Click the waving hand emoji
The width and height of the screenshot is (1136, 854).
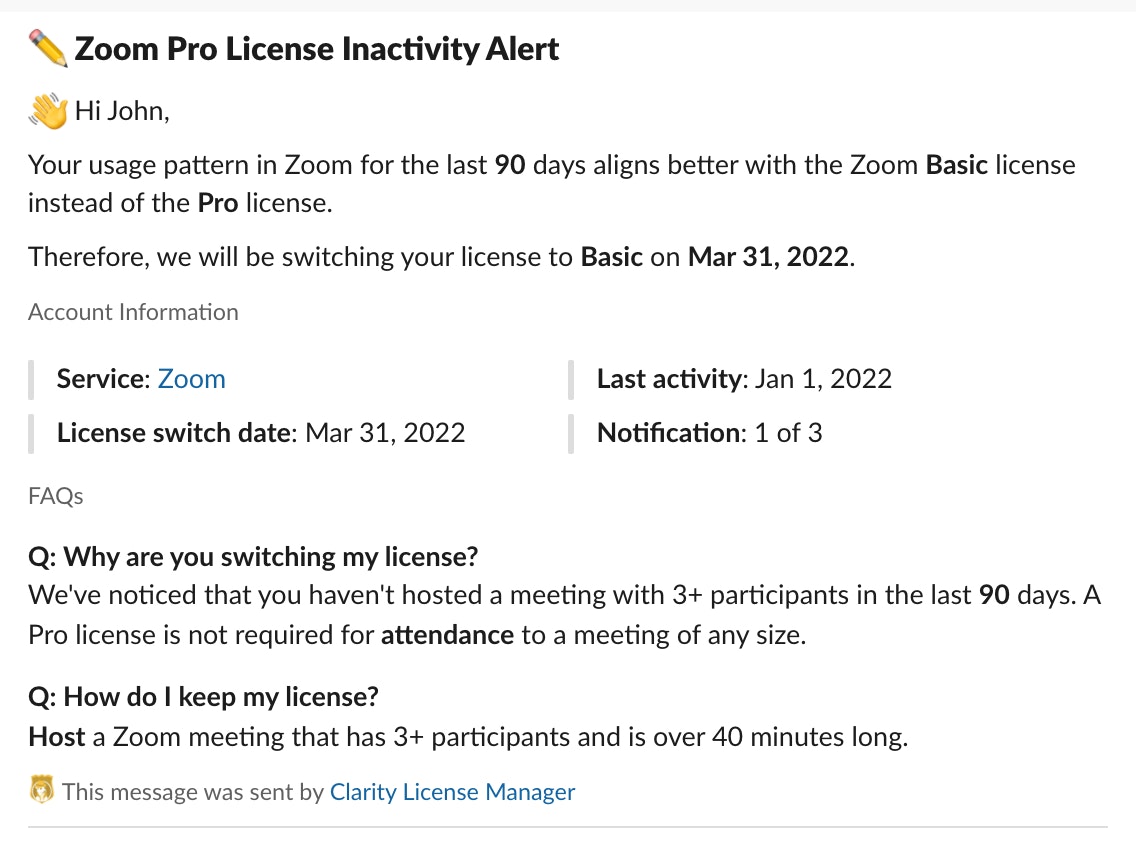[x=48, y=111]
